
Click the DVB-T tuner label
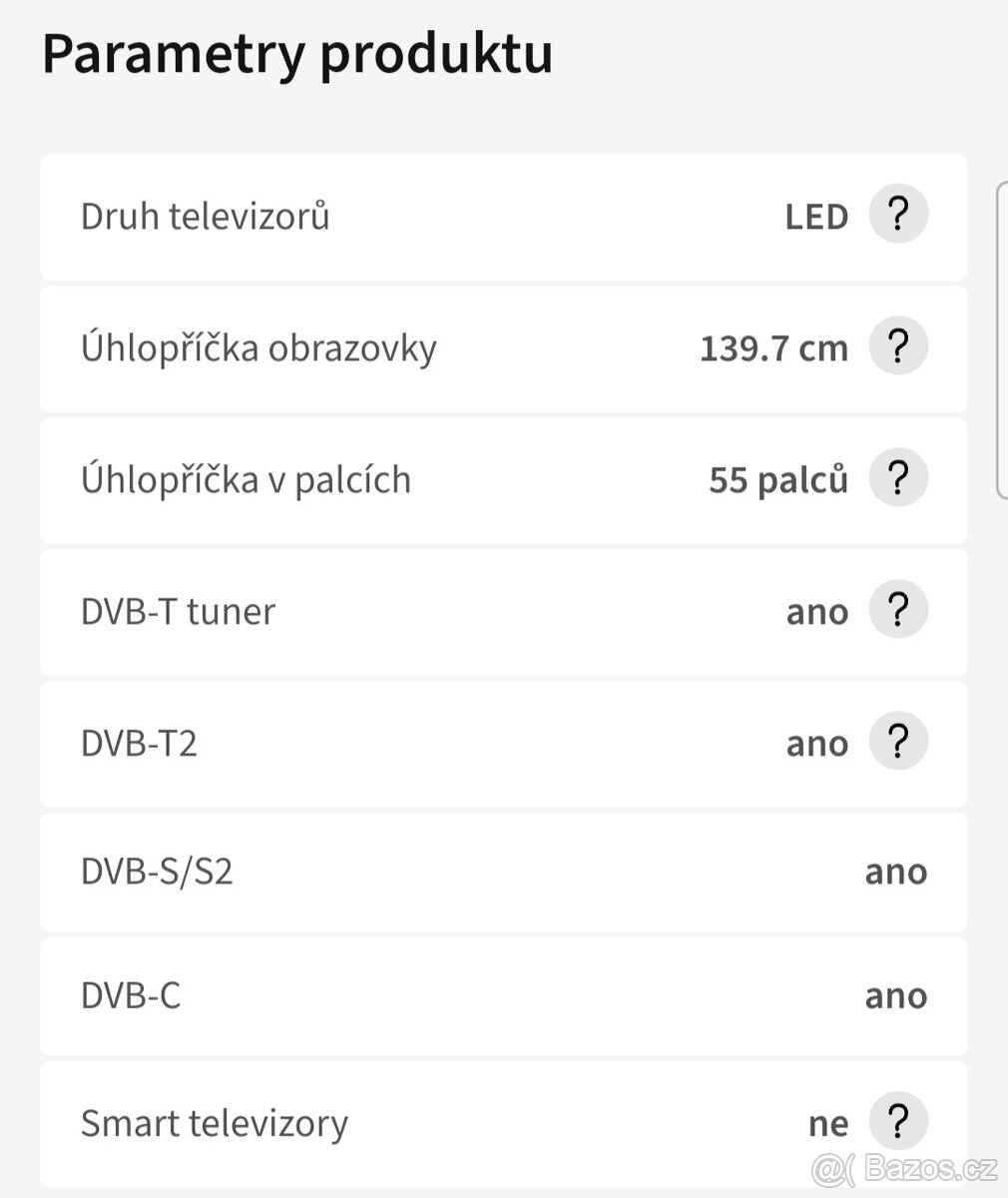point(178,612)
